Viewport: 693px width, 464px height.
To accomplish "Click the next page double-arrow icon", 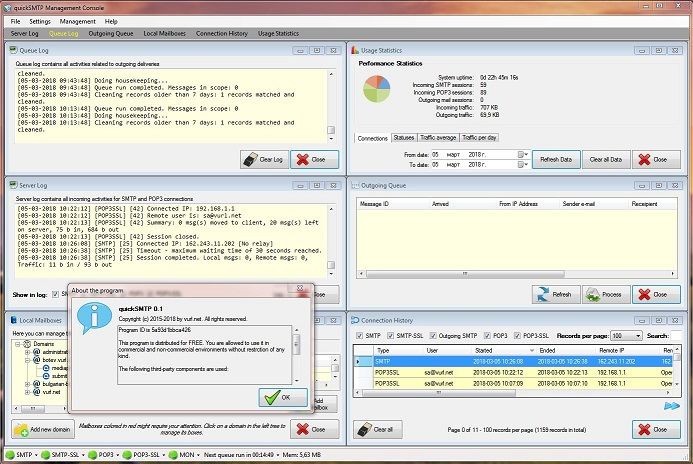I will pos(671,406).
